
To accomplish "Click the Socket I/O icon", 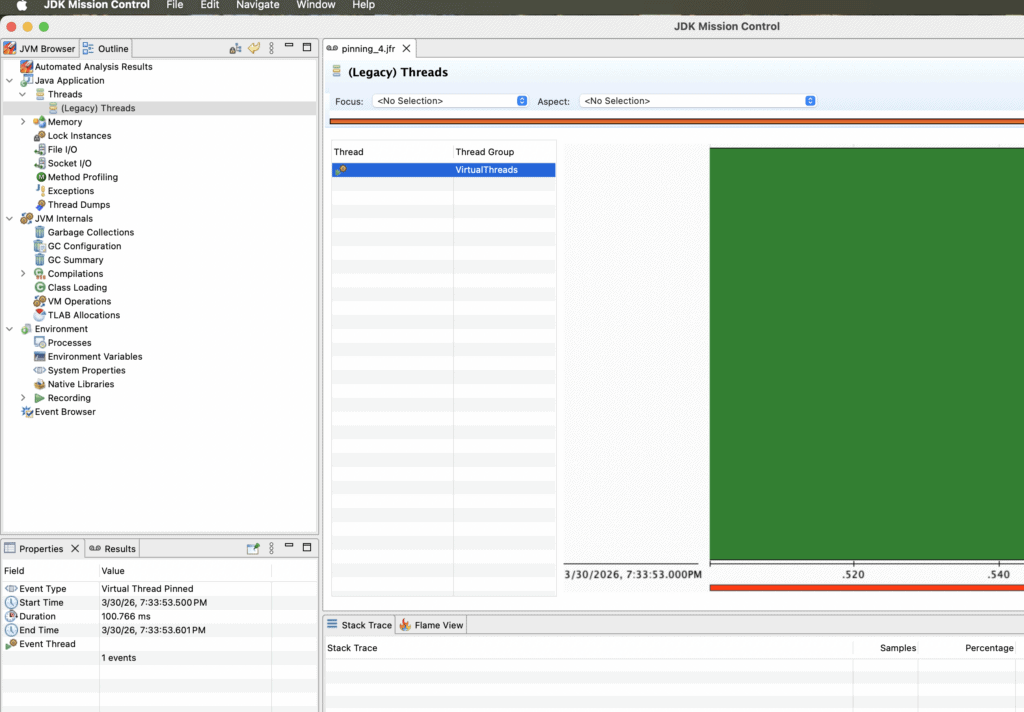I will tap(40, 163).
